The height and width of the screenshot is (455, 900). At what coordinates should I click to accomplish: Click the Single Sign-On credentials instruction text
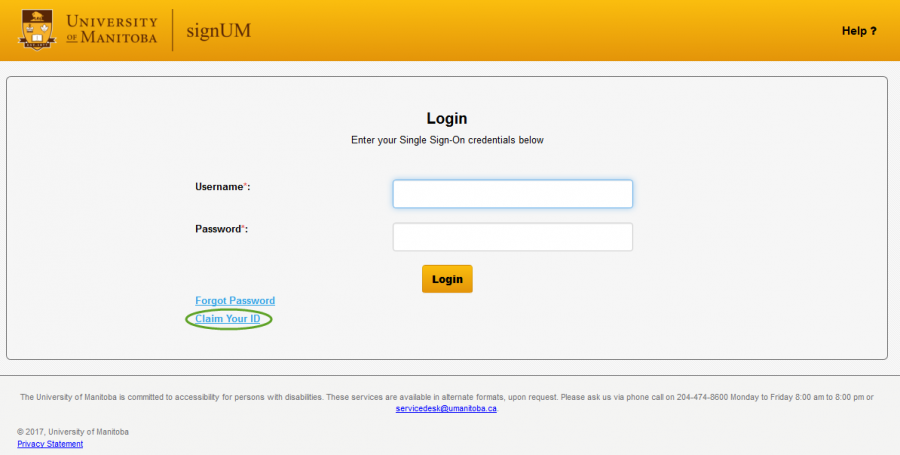(447, 140)
